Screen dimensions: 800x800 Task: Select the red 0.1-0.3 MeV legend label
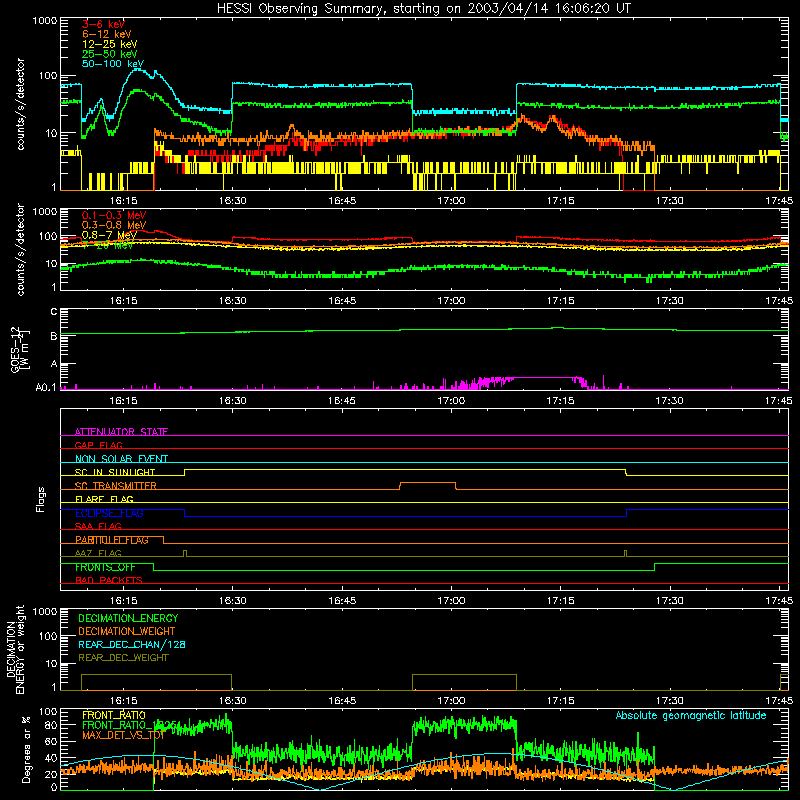(114, 215)
